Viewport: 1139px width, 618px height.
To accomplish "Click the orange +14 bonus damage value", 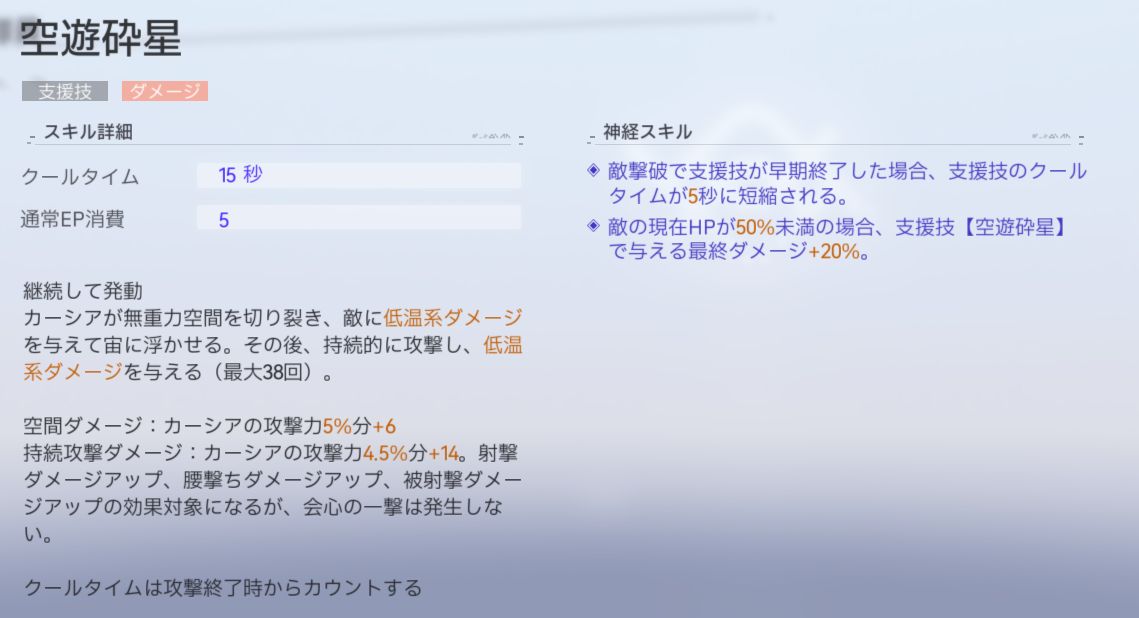I will 444,453.
